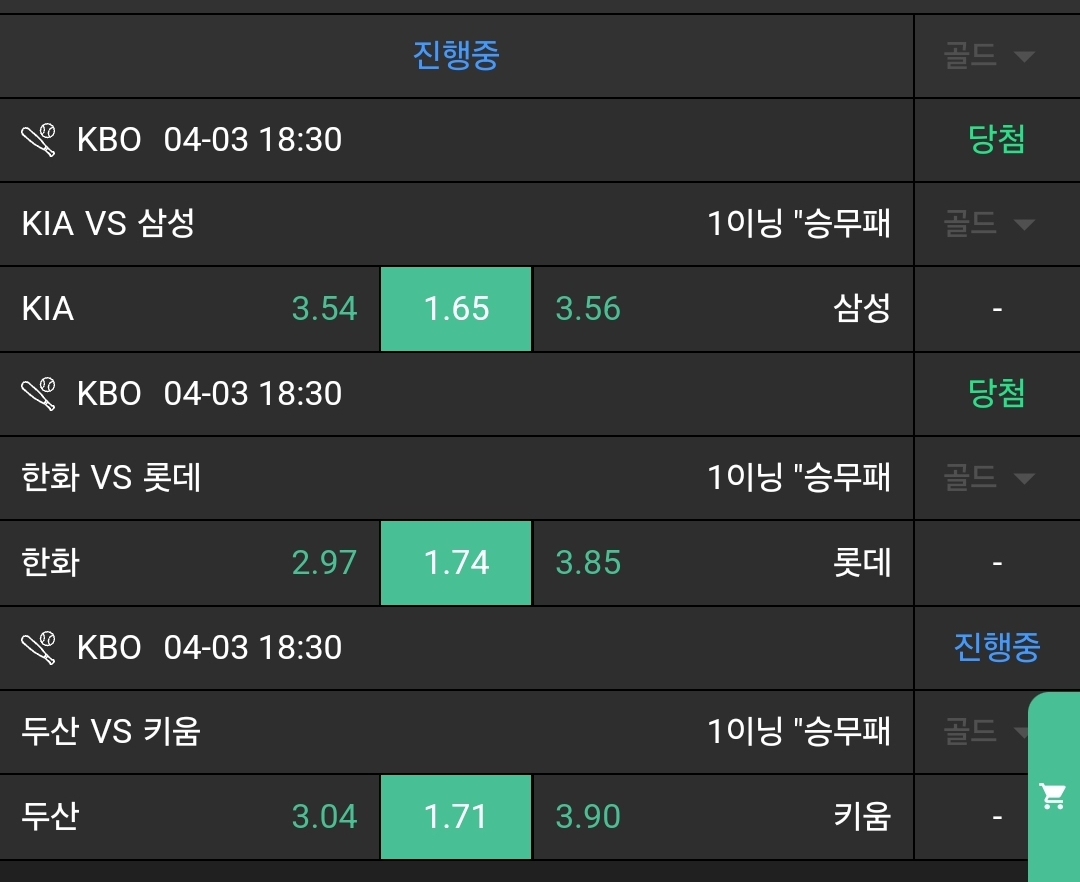This screenshot has height=882, width=1080.
Task: Expand the top 골드 dropdown
Action: point(988,56)
